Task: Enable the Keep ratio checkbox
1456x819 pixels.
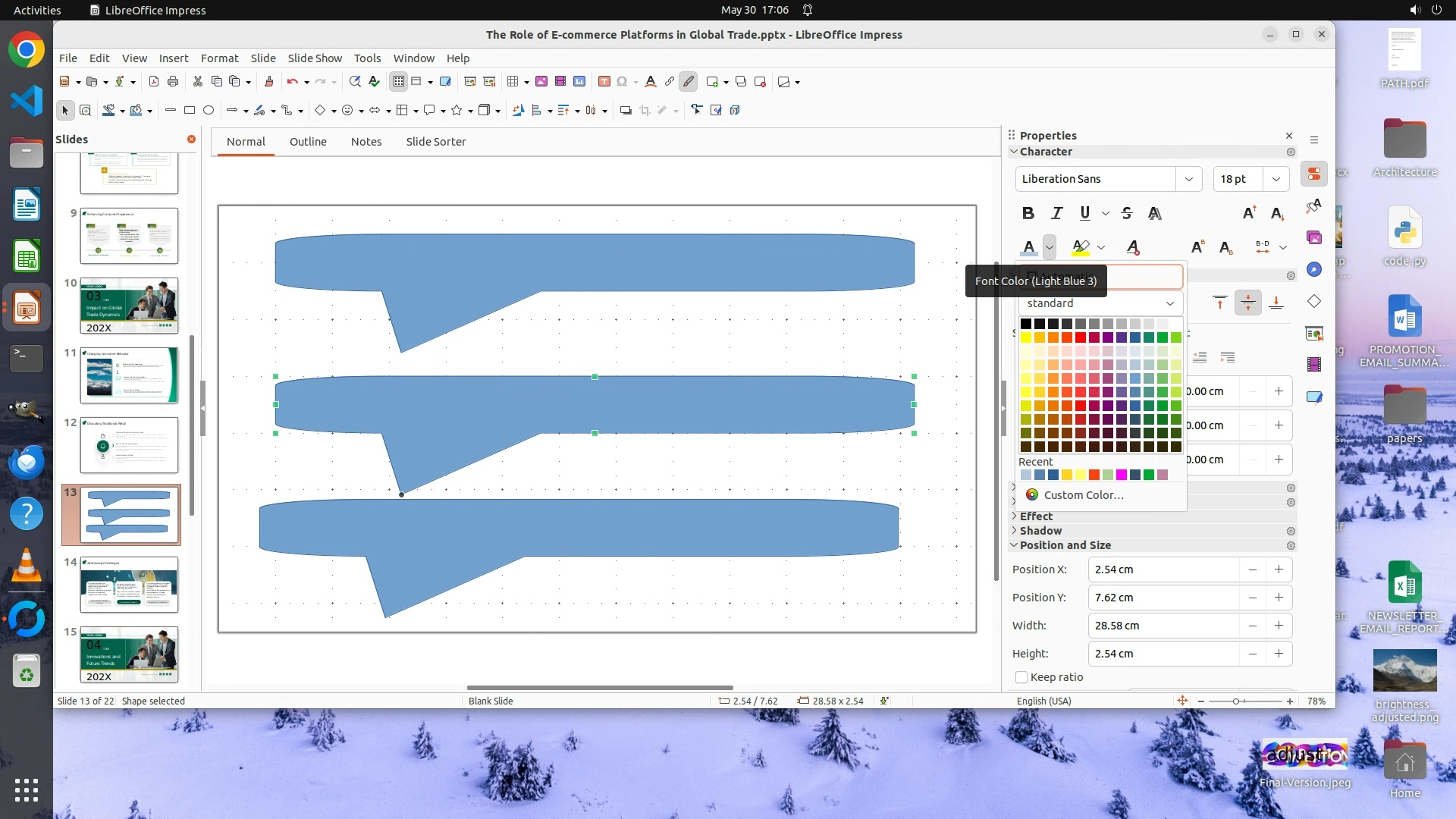Action: [x=1021, y=677]
